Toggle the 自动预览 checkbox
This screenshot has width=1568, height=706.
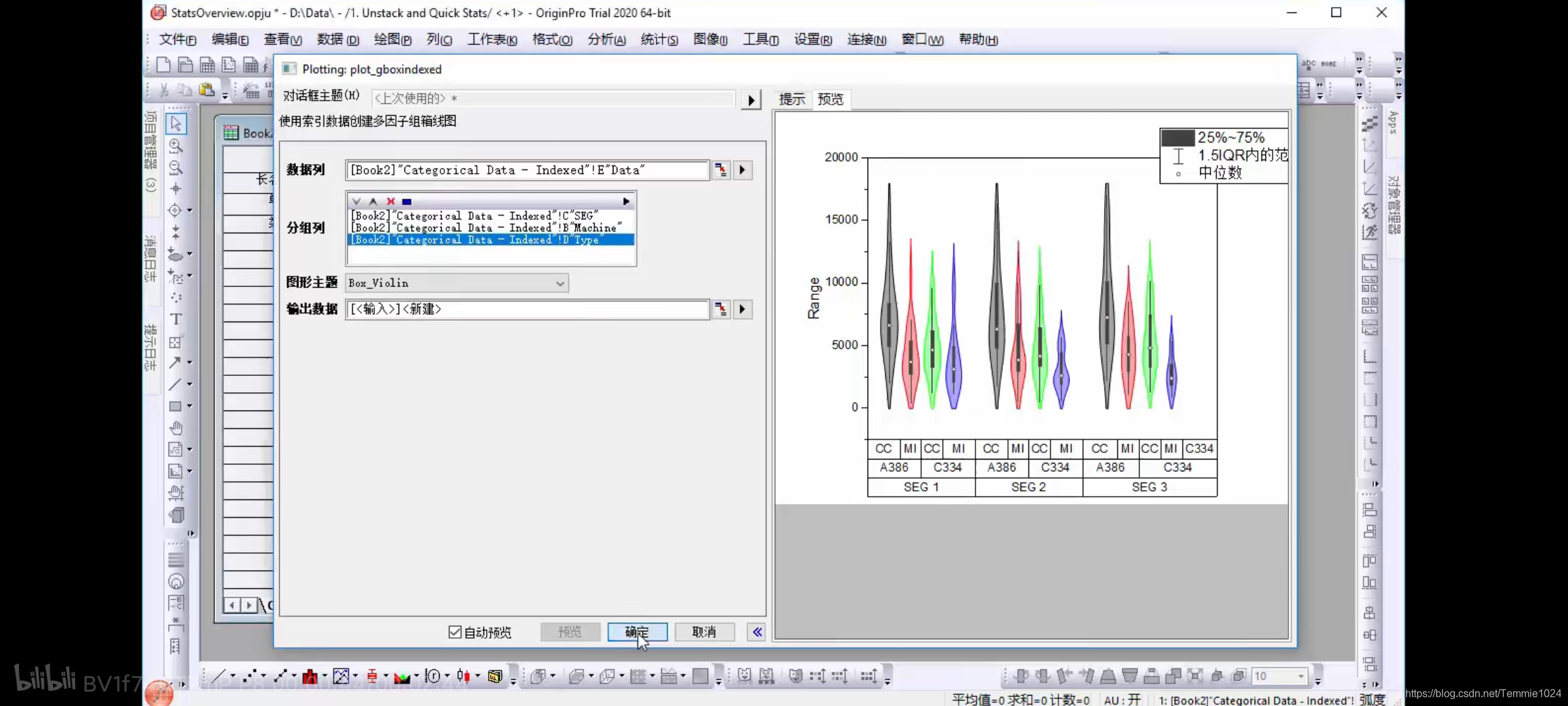pyautogui.click(x=455, y=631)
